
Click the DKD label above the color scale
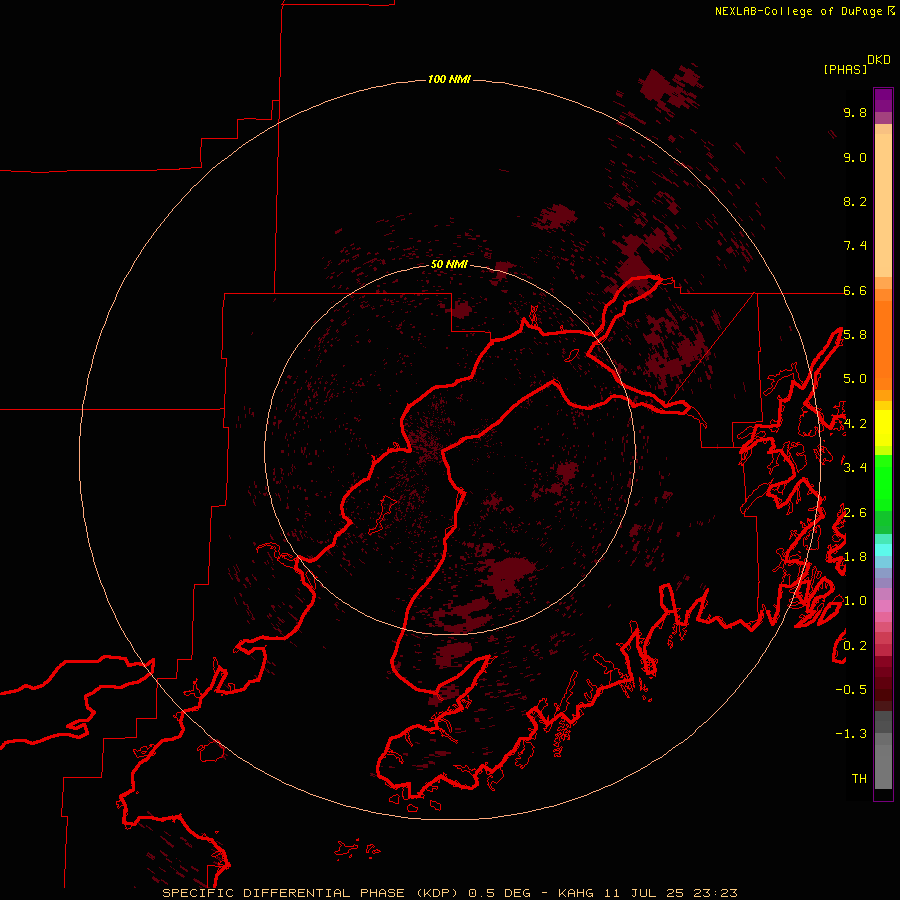[879, 59]
